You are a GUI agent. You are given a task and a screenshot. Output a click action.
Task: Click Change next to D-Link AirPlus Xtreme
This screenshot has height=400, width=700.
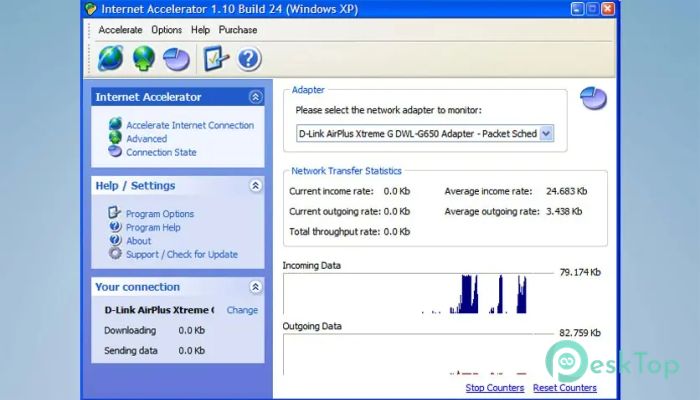point(242,310)
